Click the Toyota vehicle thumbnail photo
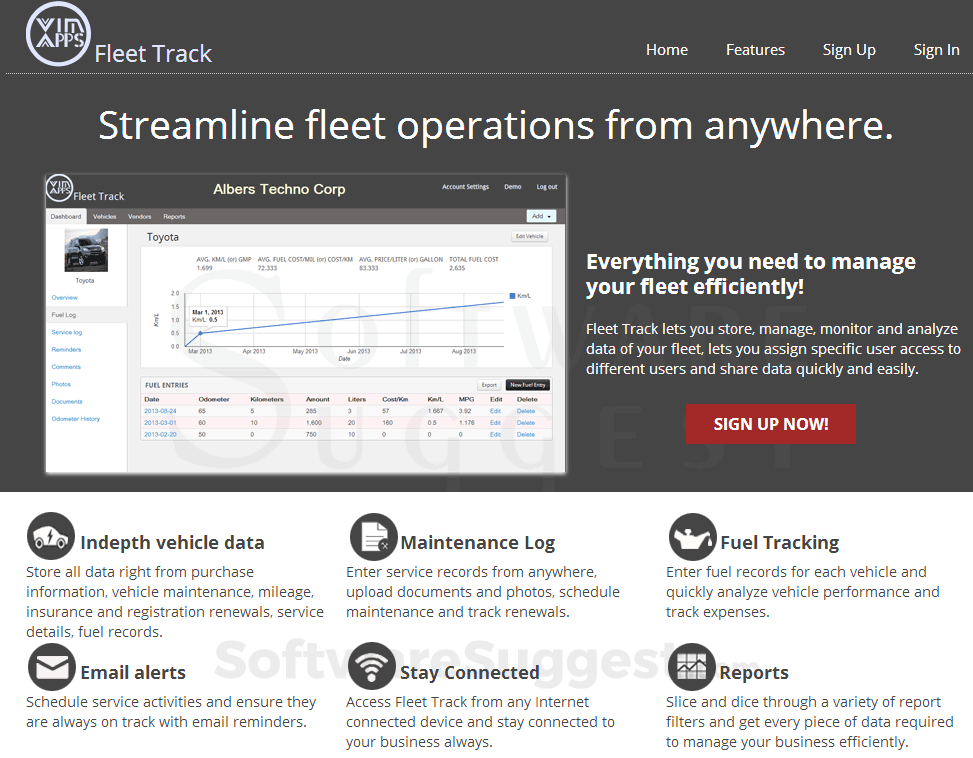The image size is (973, 758). (x=86, y=251)
